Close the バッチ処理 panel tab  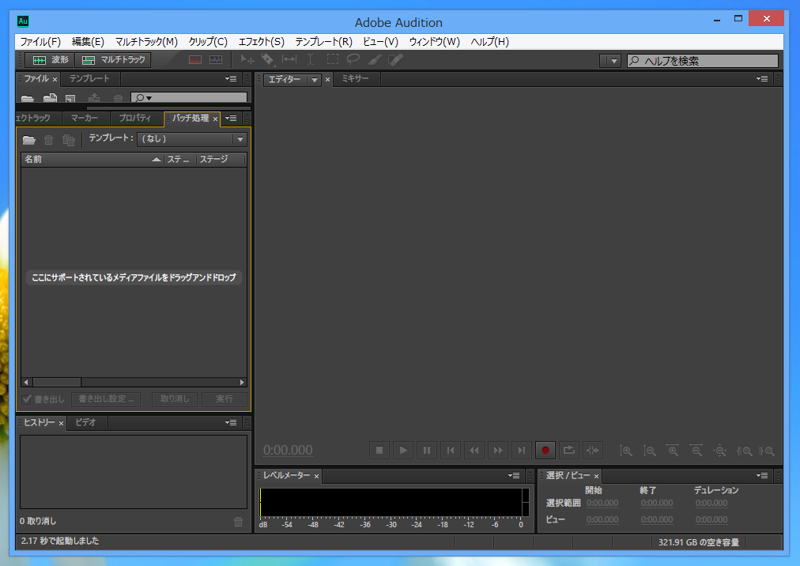point(215,119)
